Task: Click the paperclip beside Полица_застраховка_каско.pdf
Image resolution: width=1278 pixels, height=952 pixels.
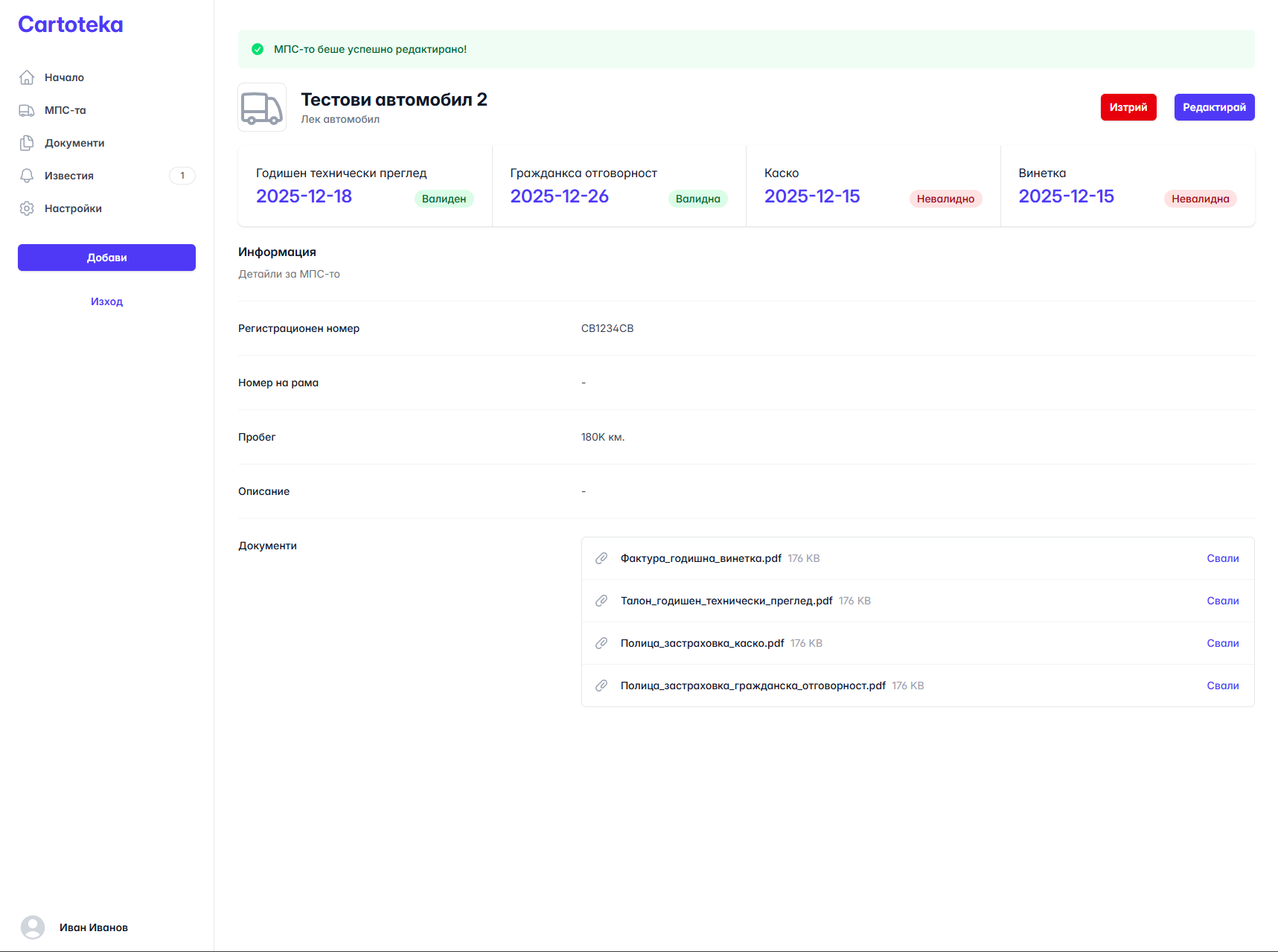Action: [x=601, y=643]
